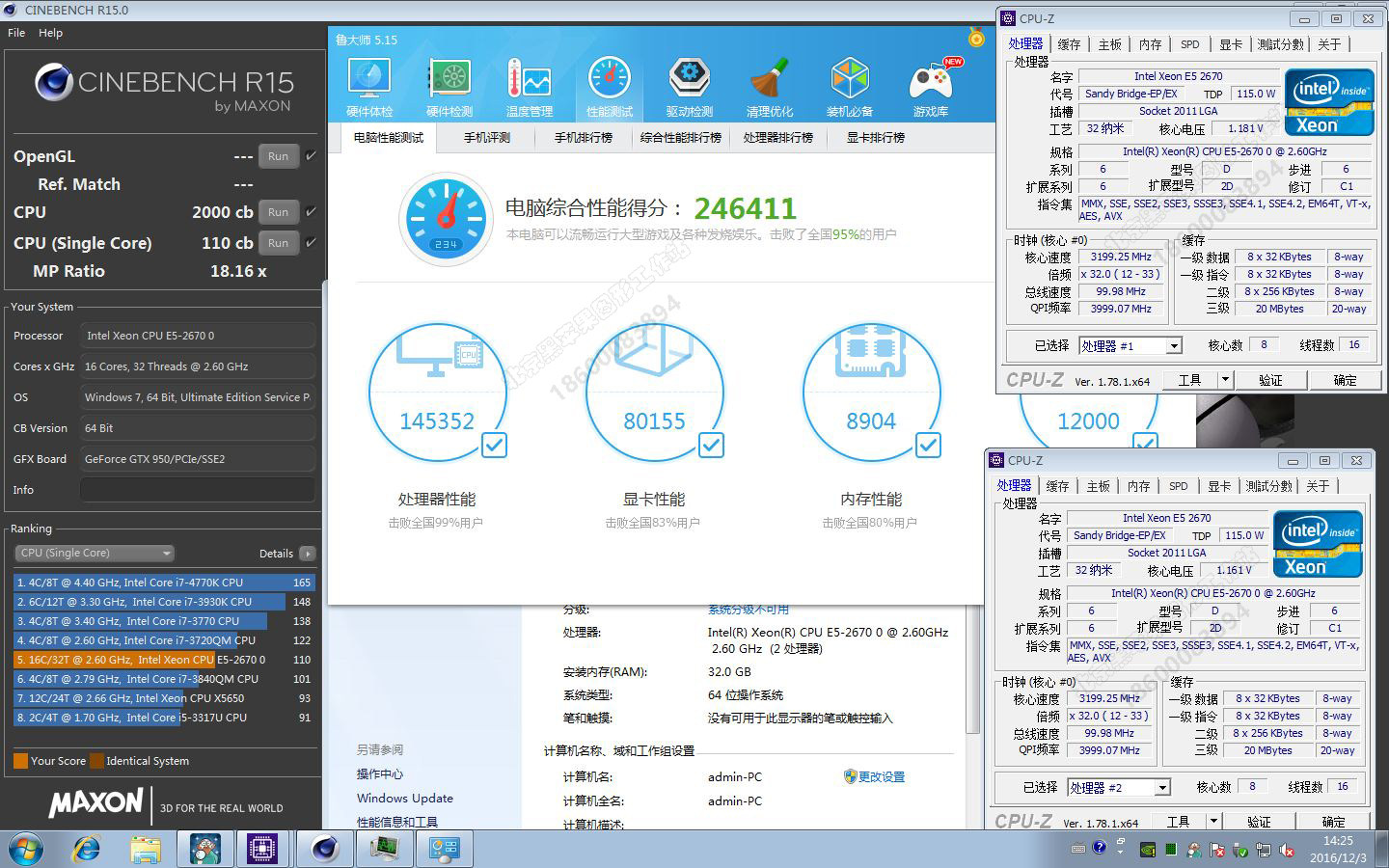The image size is (1389, 868).
Task: Open the green monitor taskbar icon
Action: pos(385,849)
